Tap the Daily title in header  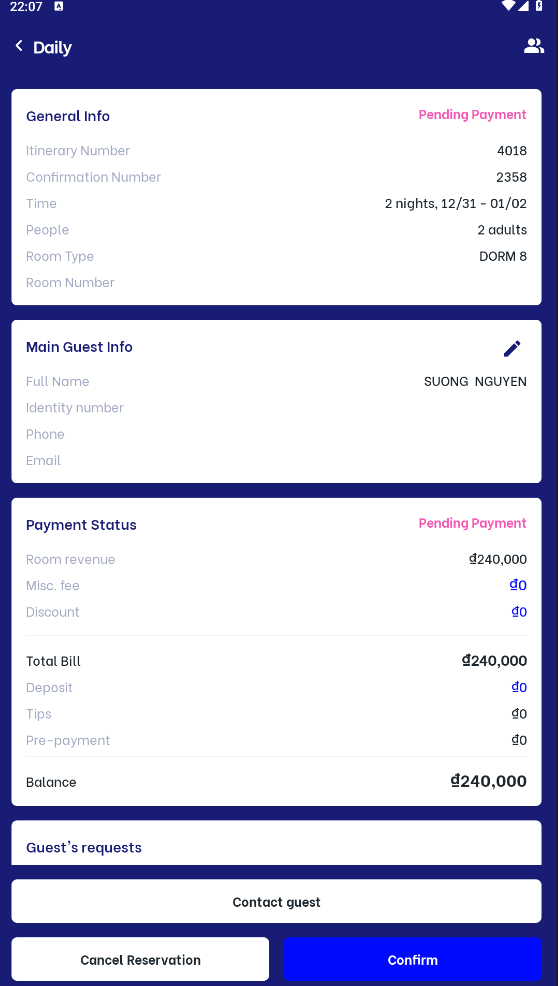click(x=52, y=47)
